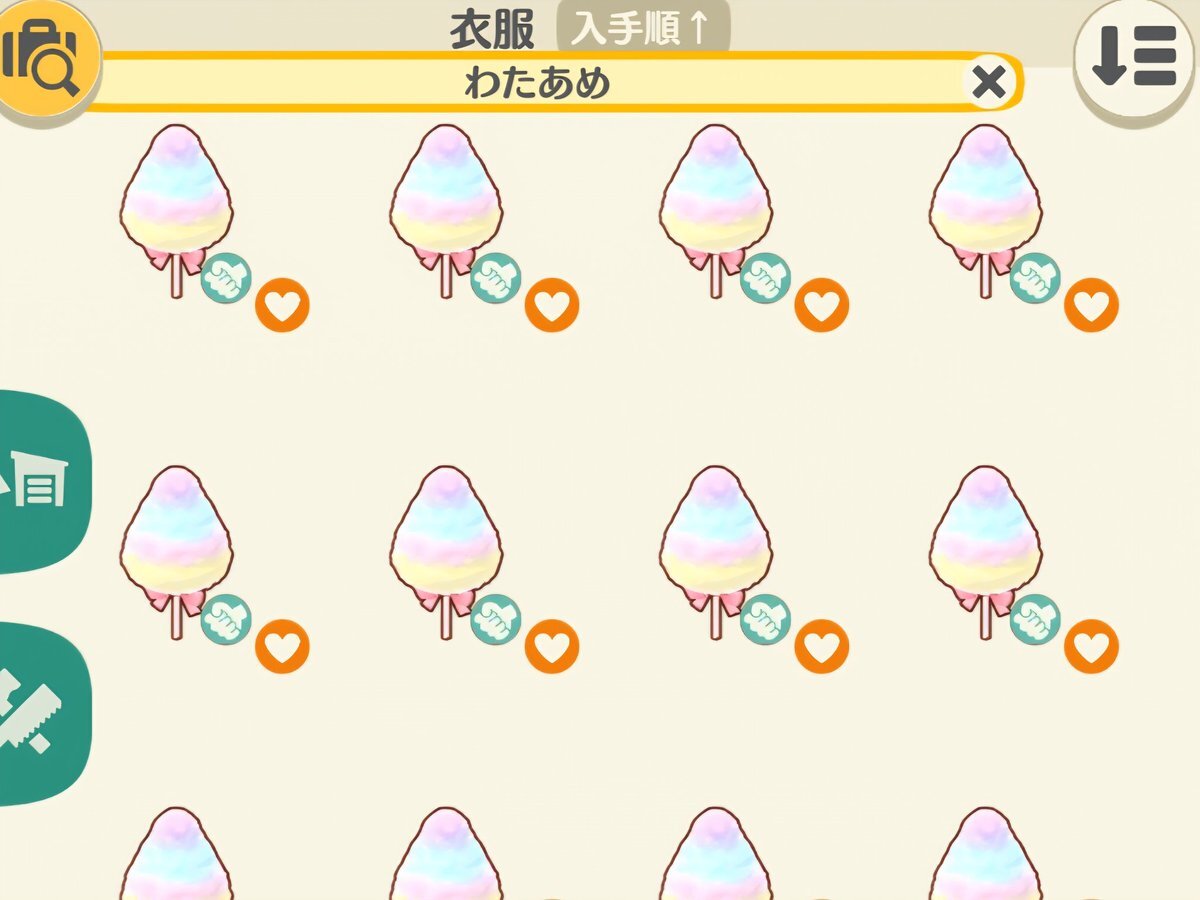
Task: Select the second cotton candy in bottom row
Action: tap(446, 853)
